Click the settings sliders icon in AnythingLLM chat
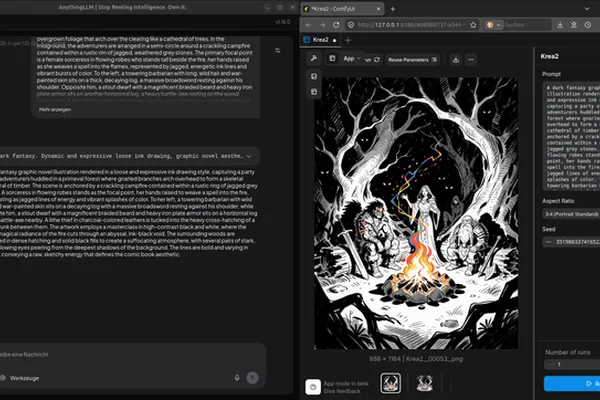 [x=277, y=51]
